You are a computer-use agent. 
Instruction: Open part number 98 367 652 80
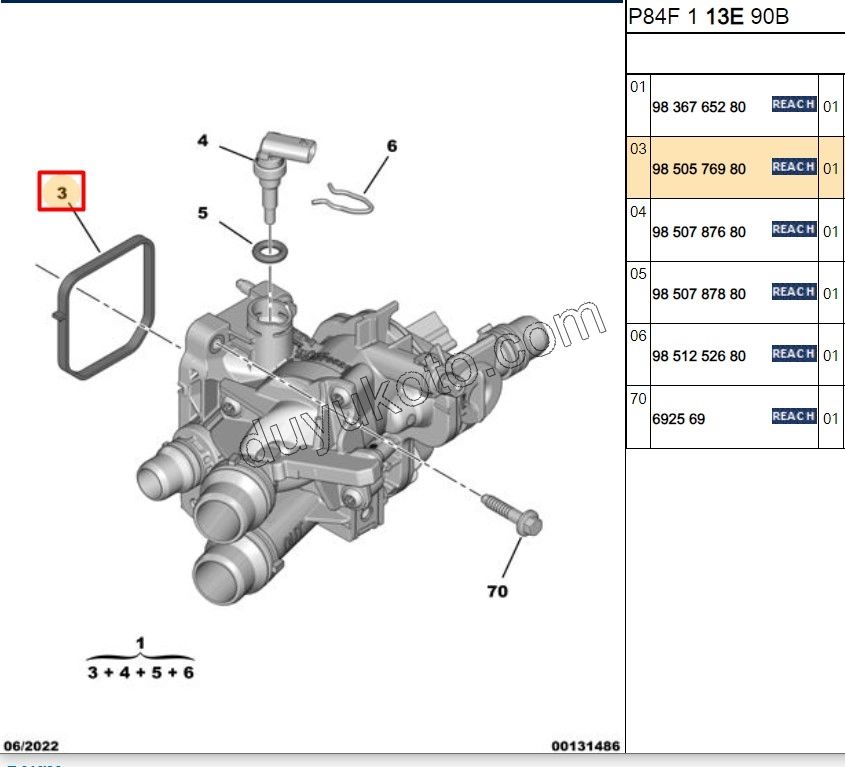tap(699, 107)
